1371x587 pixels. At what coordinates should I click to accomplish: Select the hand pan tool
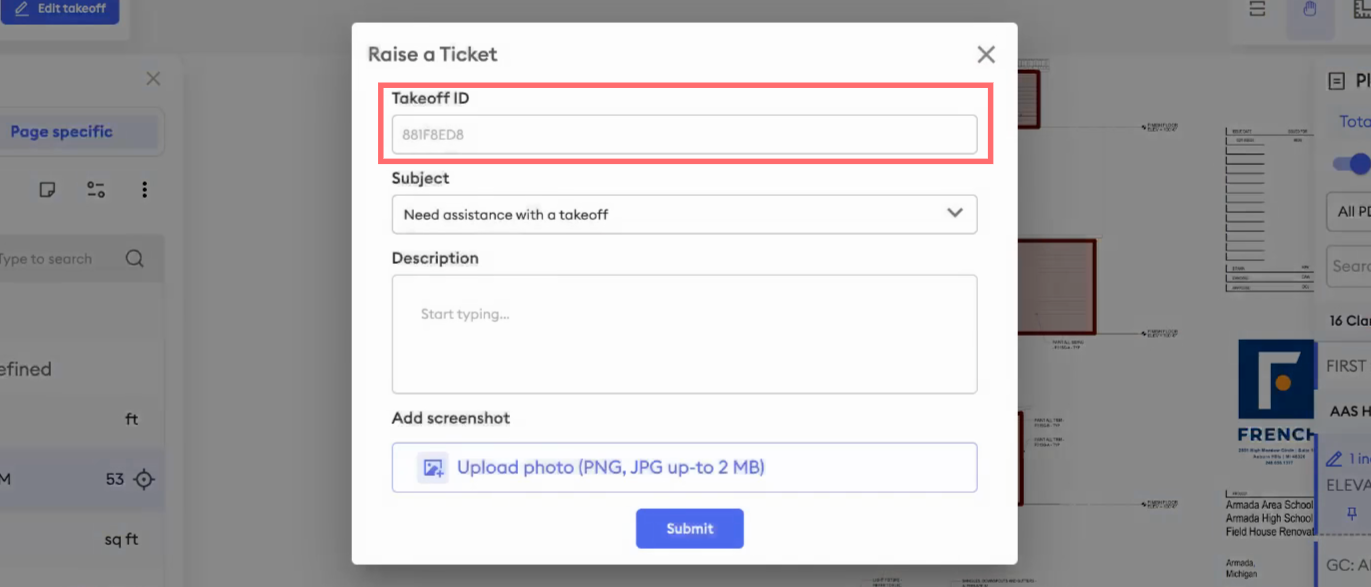pos(1310,10)
